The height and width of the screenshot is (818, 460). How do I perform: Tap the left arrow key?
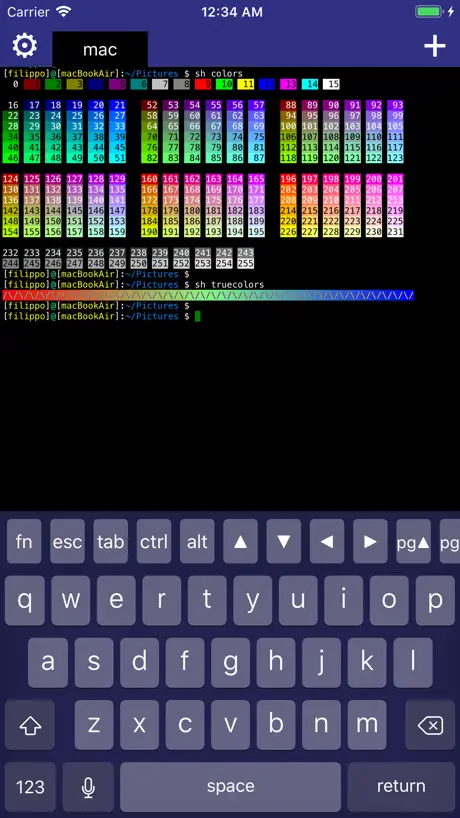pyautogui.click(x=326, y=542)
